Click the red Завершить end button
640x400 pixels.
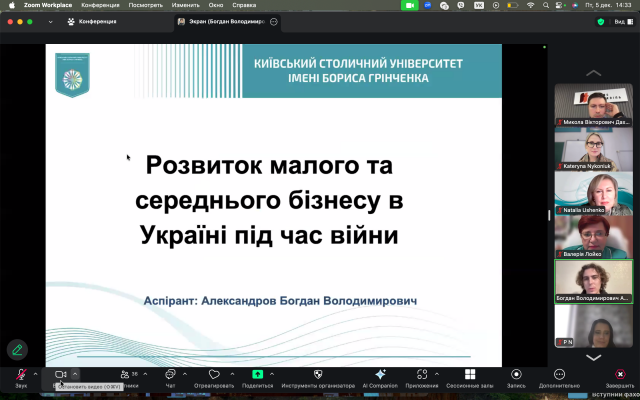click(x=619, y=375)
